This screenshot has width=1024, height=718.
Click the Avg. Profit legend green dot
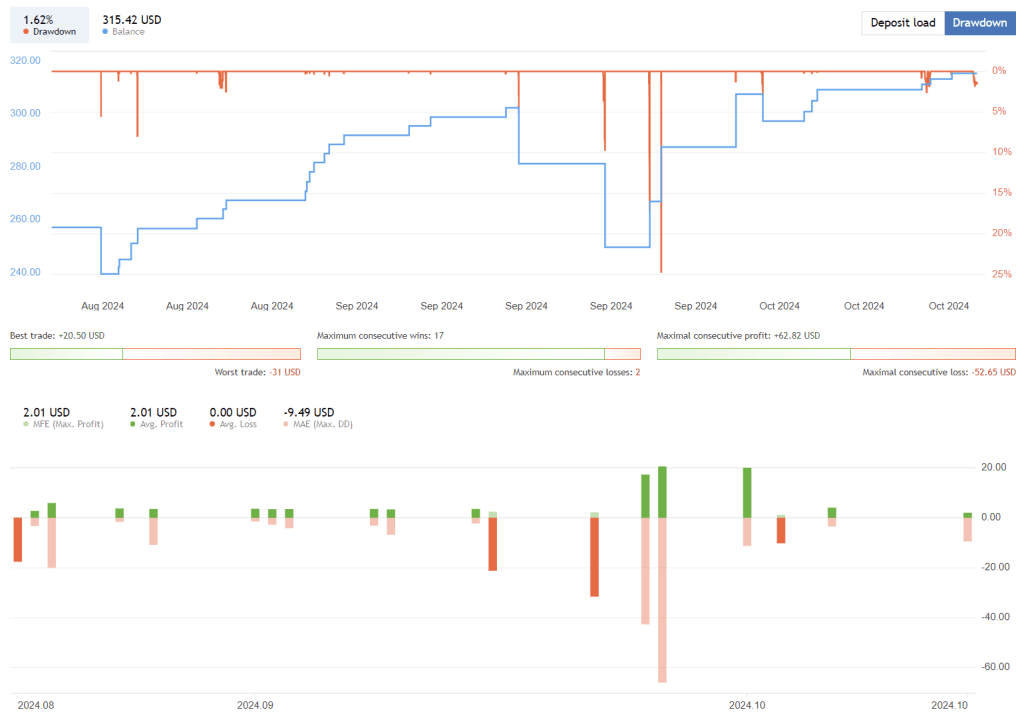point(135,424)
